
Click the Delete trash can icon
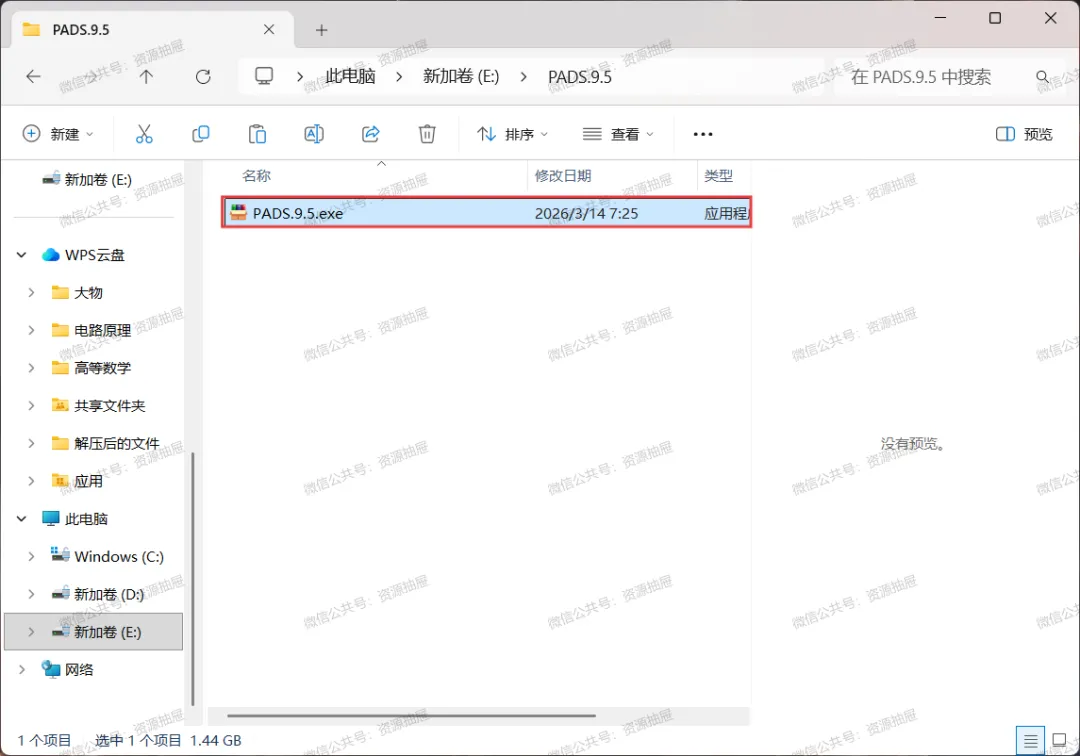coord(427,134)
